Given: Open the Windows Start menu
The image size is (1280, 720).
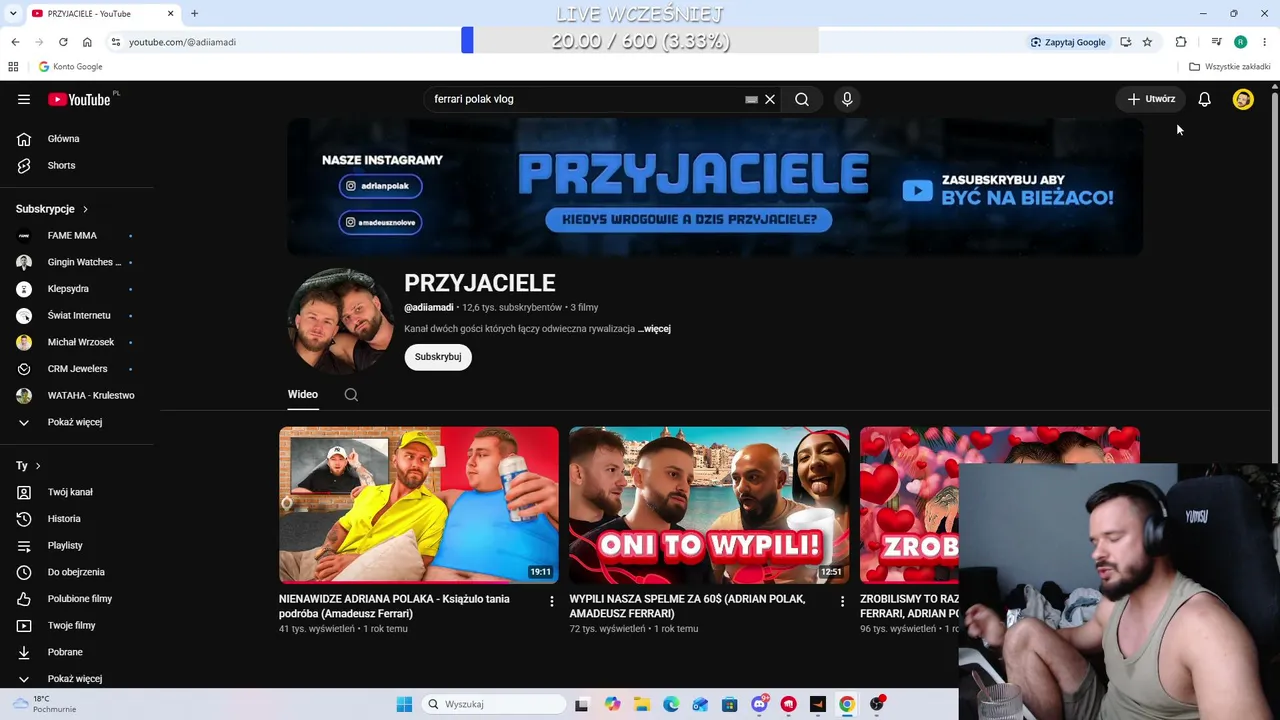Looking at the screenshot, I should [404, 704].
